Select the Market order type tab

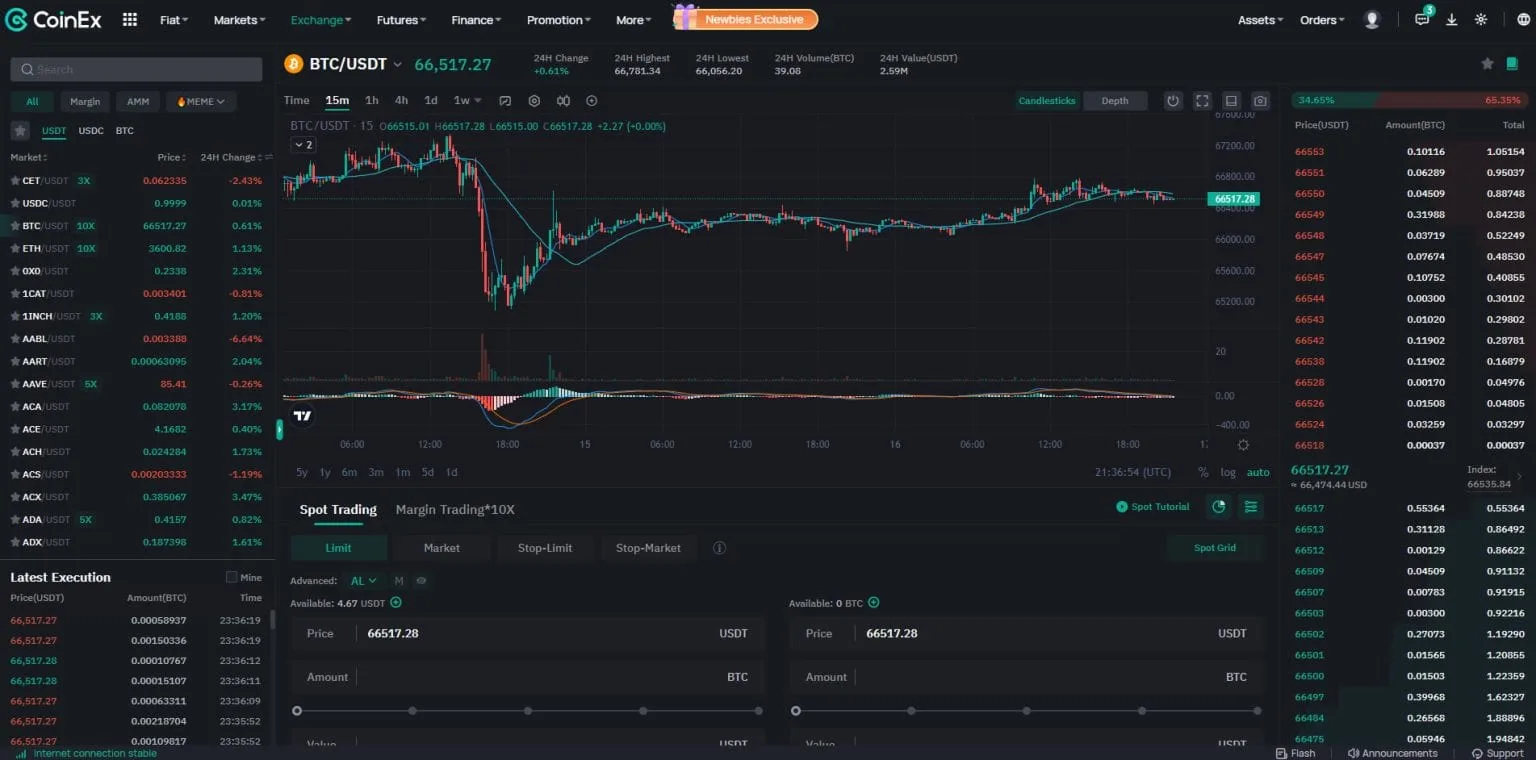(441, 548)
